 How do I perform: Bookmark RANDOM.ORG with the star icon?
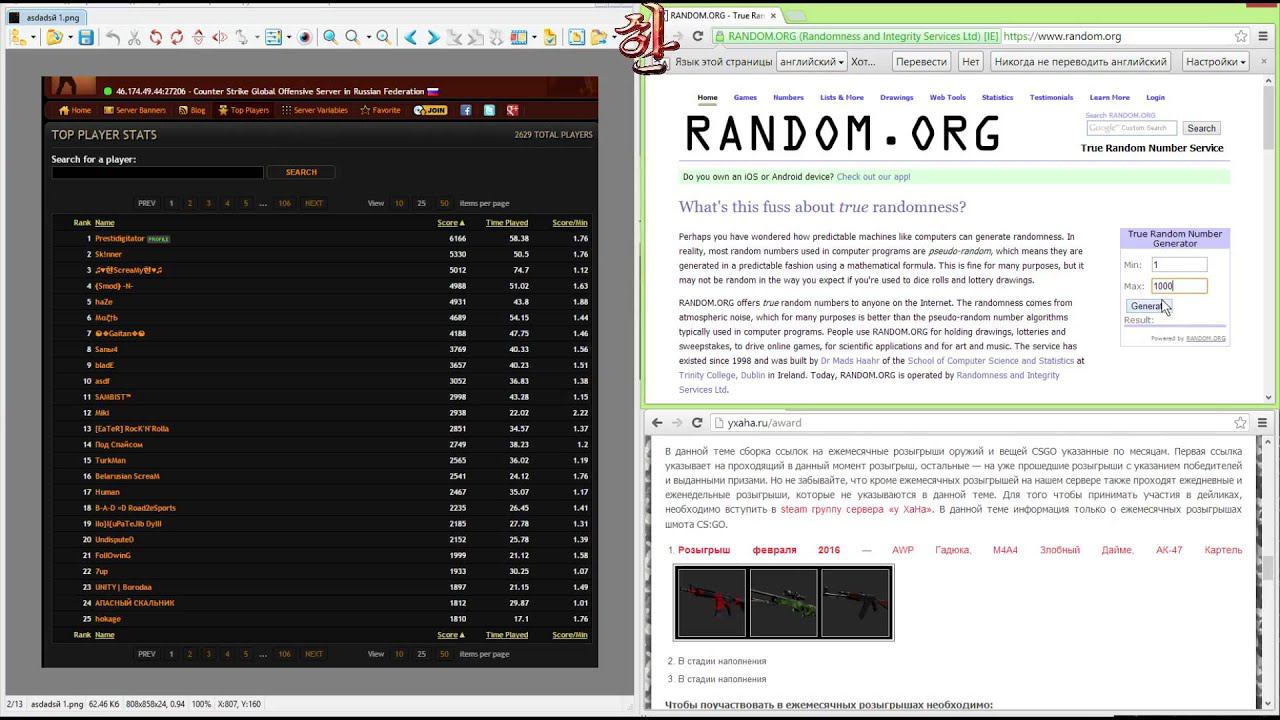(1241, 36)
